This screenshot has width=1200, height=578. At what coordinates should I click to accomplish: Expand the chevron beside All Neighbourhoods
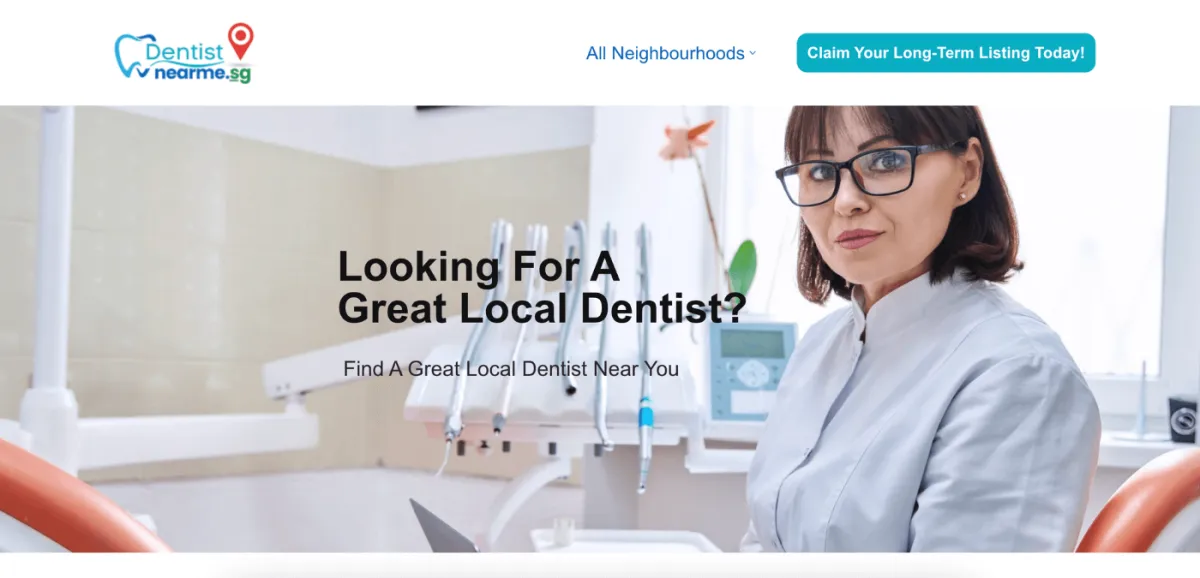tap(753, 53)
